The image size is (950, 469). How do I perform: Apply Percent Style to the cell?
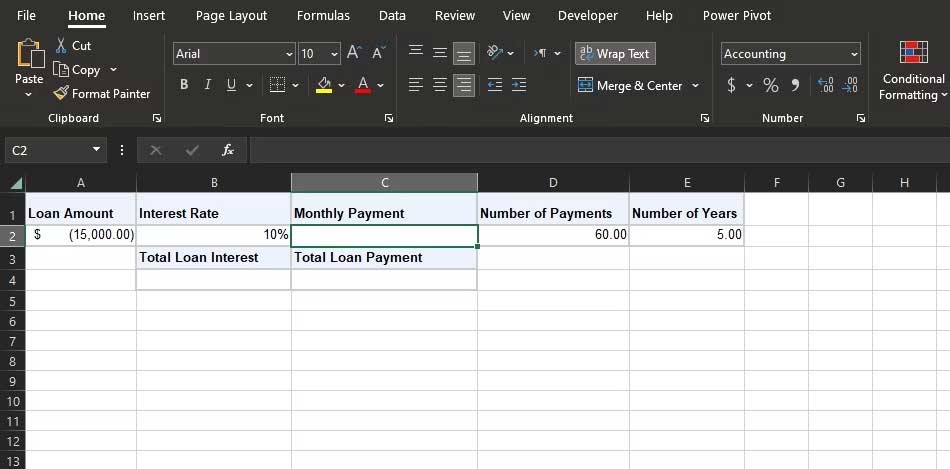tap(771, 86)
